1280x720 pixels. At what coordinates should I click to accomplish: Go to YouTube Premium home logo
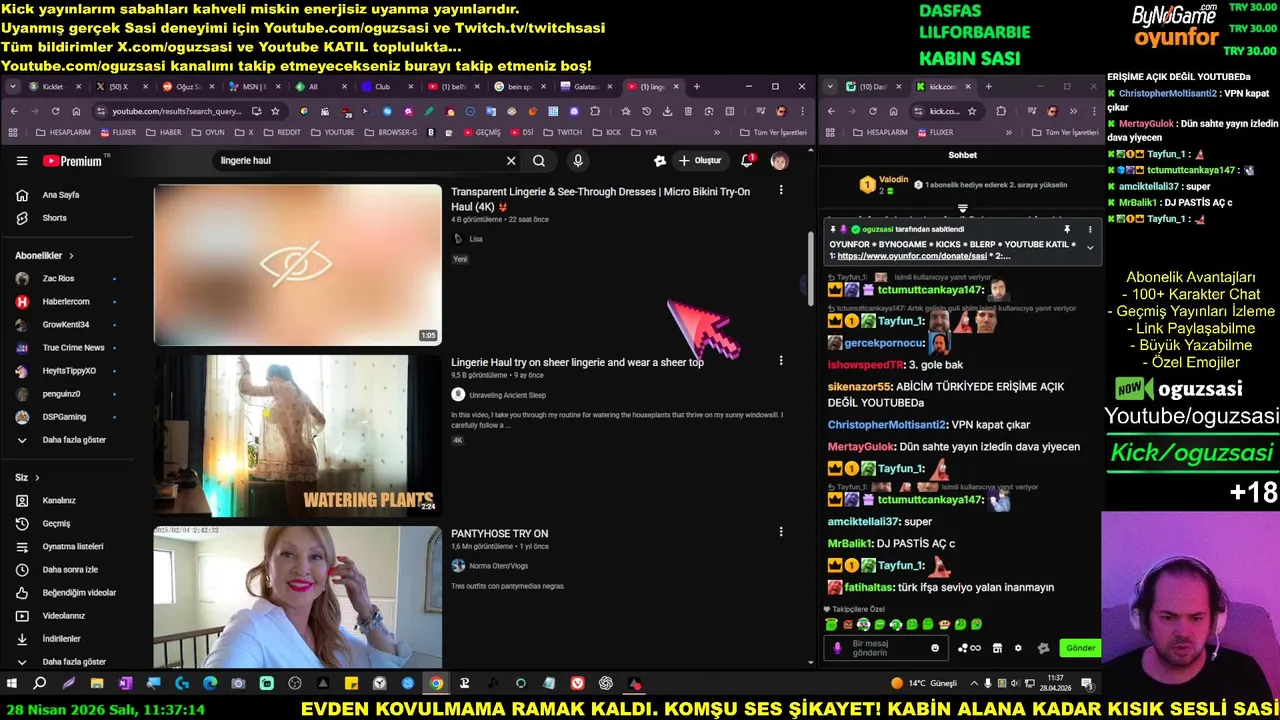pyautogui.click(x=73, y=160)
